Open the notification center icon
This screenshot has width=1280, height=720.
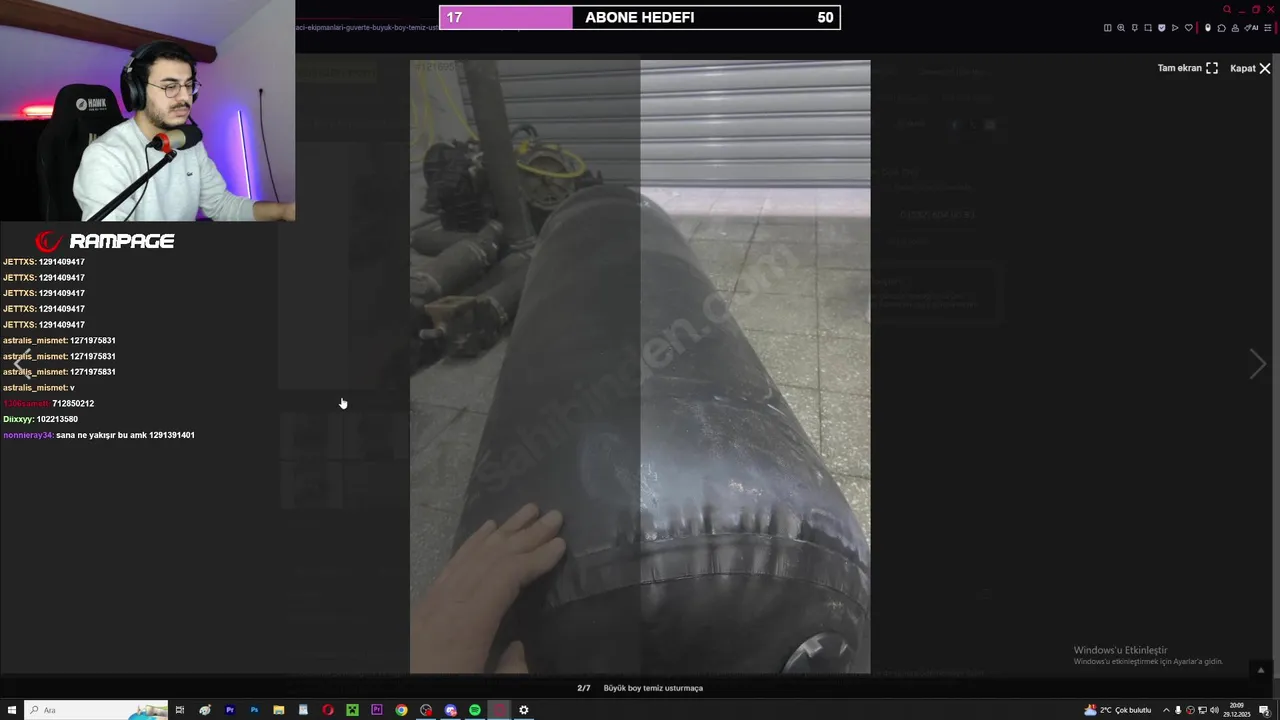(x=1265, y=710)
